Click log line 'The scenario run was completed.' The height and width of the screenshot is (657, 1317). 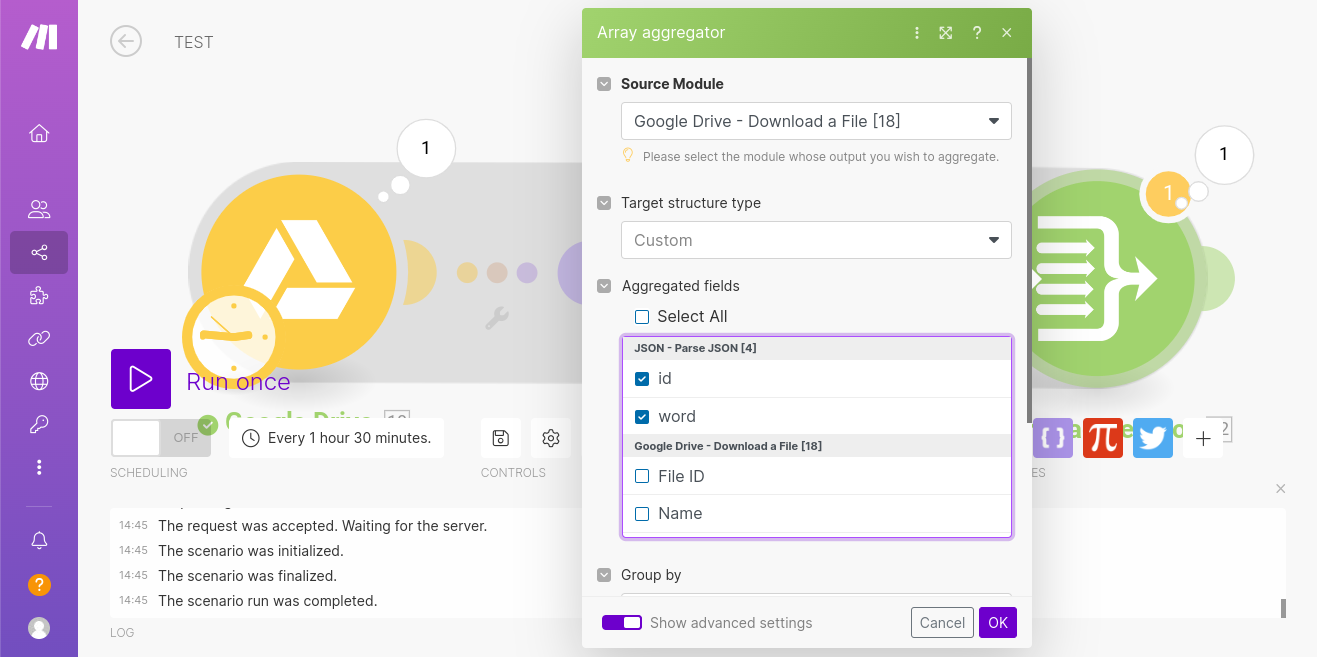click(268, 601)
